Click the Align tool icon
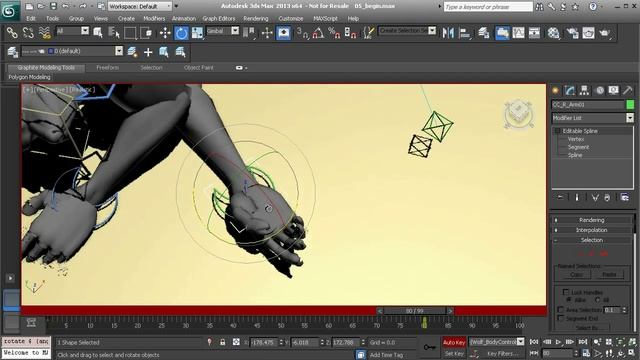 [464, 33]
